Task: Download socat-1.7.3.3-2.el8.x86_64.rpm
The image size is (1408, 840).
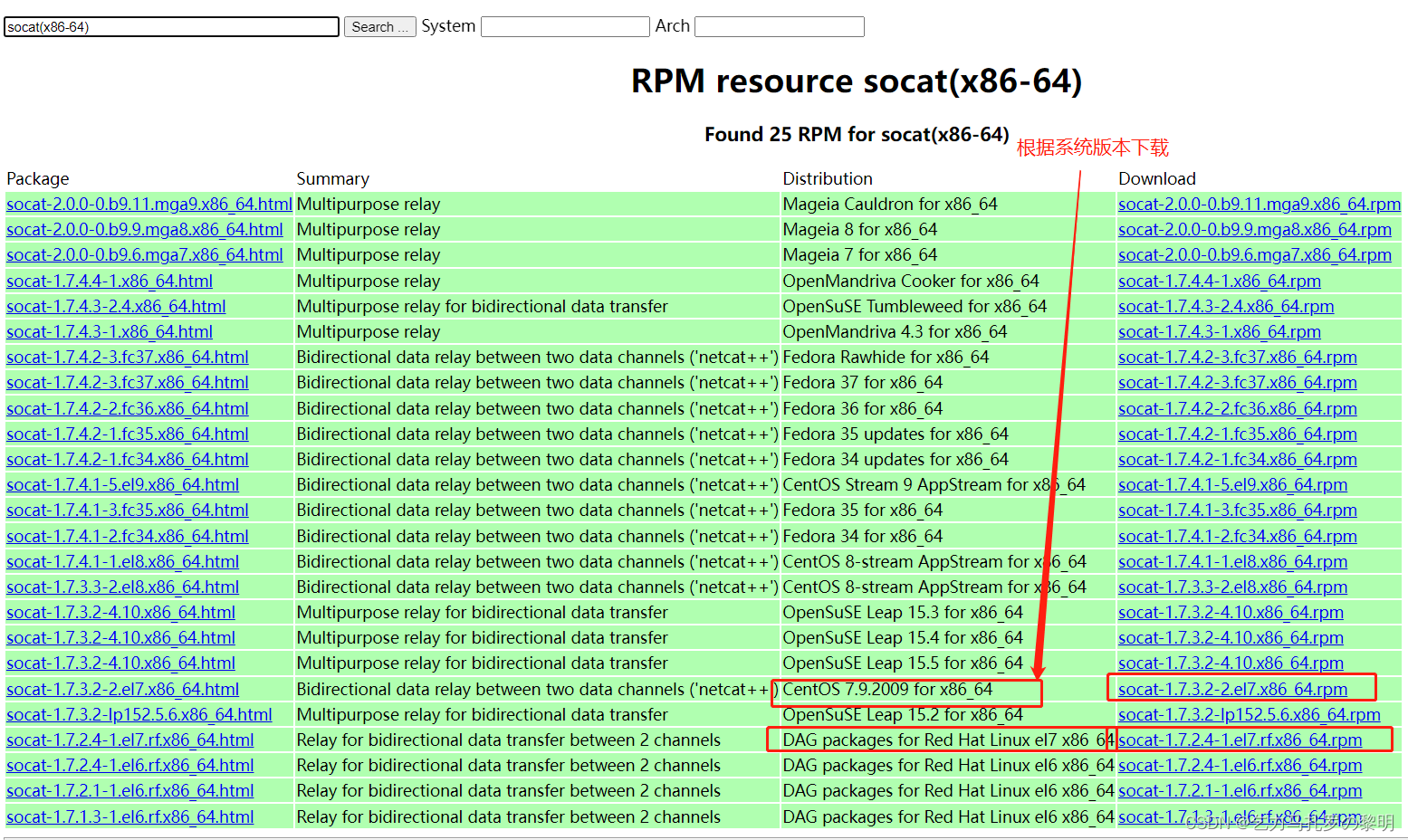Action: [x=1233, y=587]
